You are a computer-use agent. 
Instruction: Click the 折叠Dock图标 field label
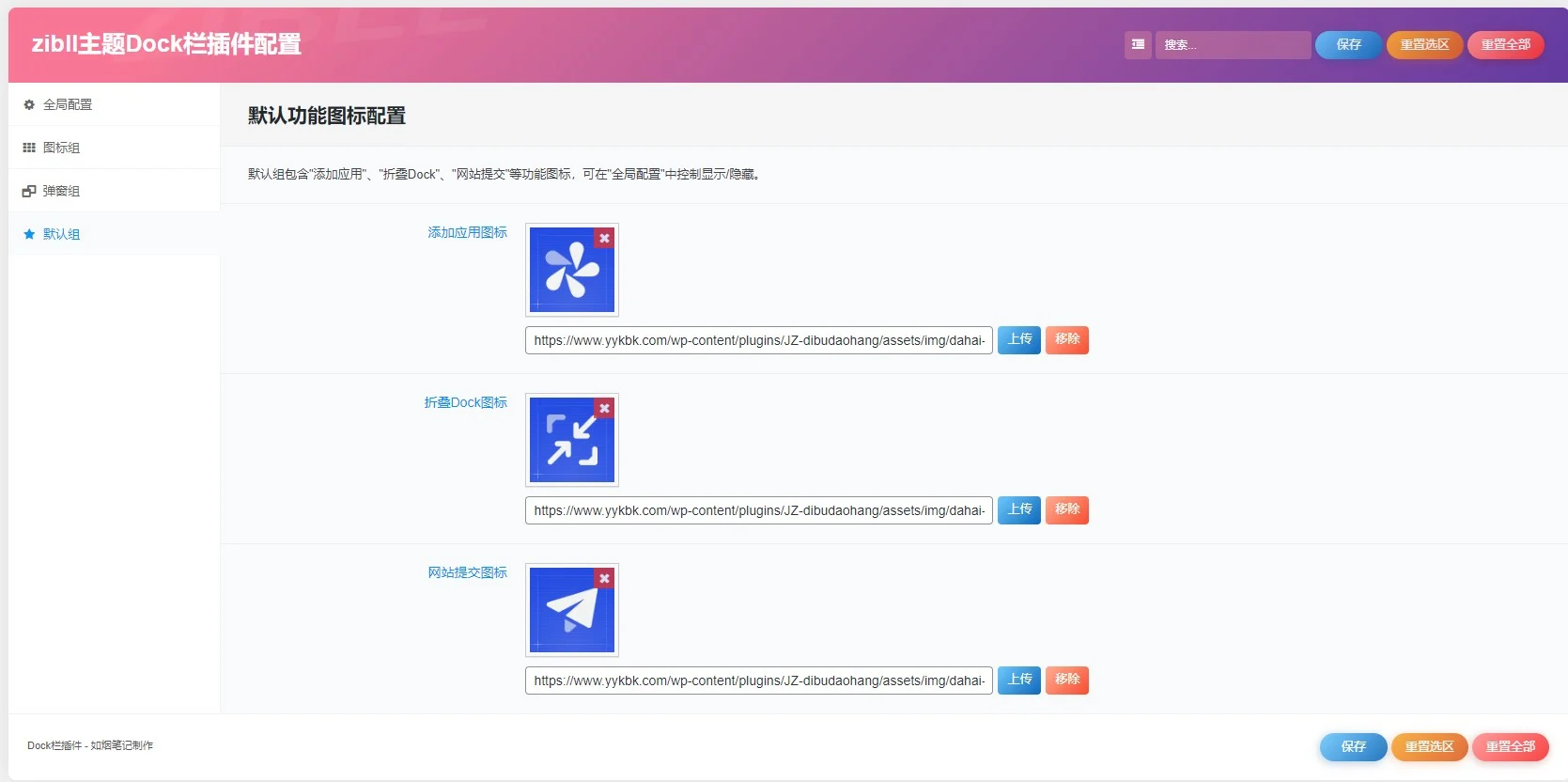[465, 402]
